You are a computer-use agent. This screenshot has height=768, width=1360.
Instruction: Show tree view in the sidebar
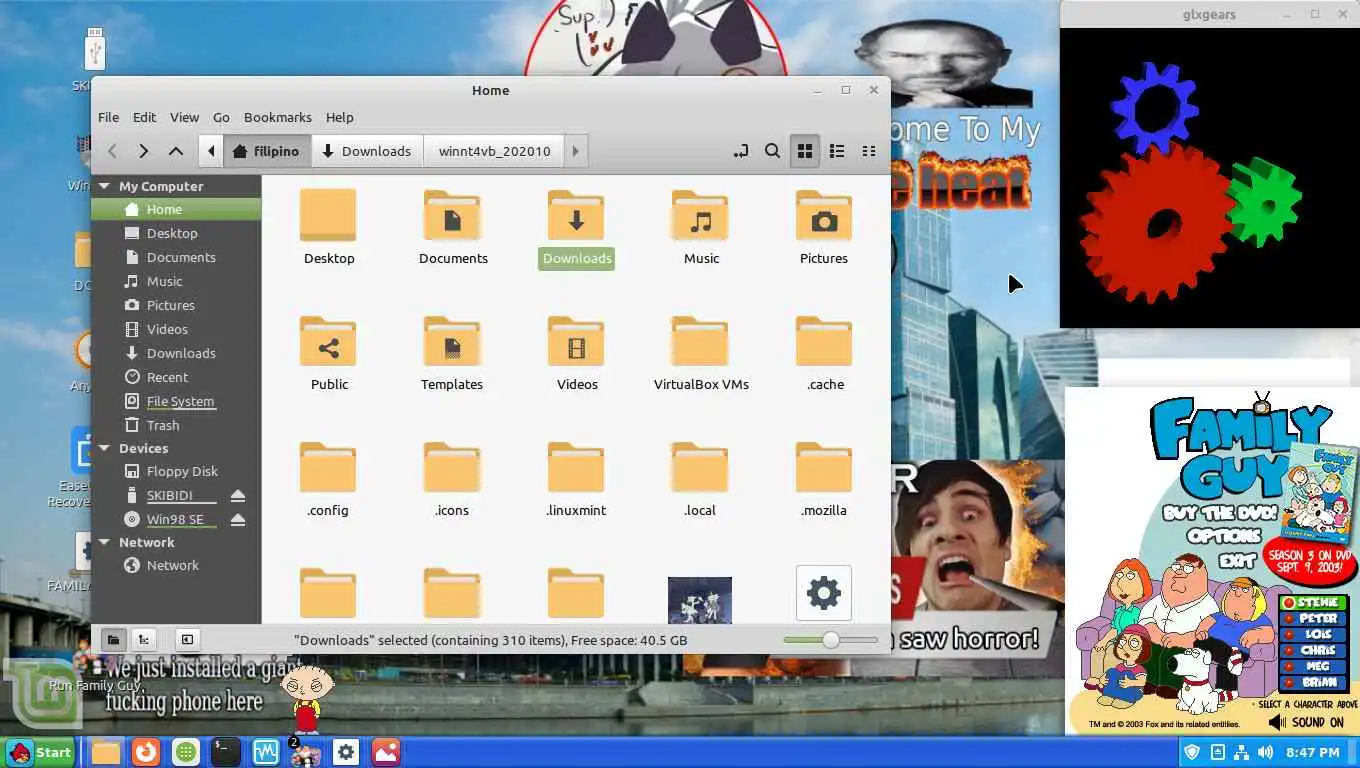(144, 640)
